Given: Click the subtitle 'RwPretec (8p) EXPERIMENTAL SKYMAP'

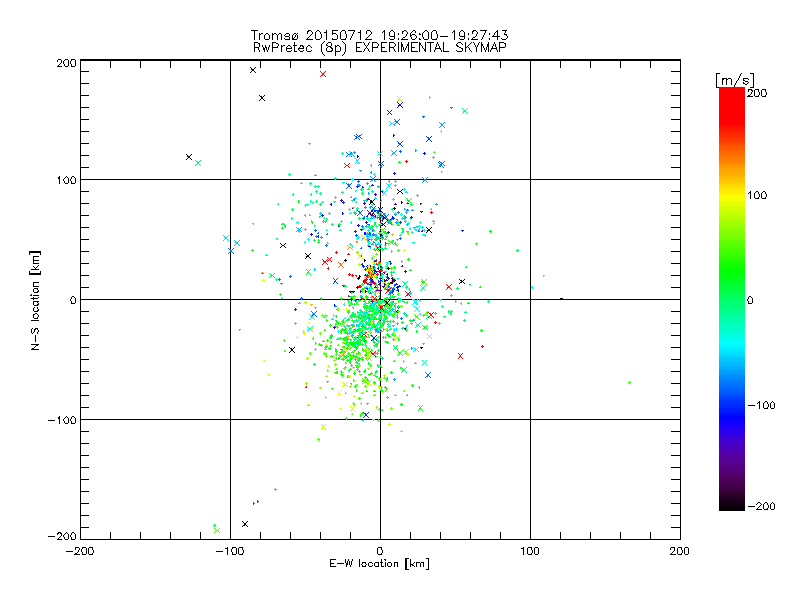Looking at the screenshot, I should point(380,47).
